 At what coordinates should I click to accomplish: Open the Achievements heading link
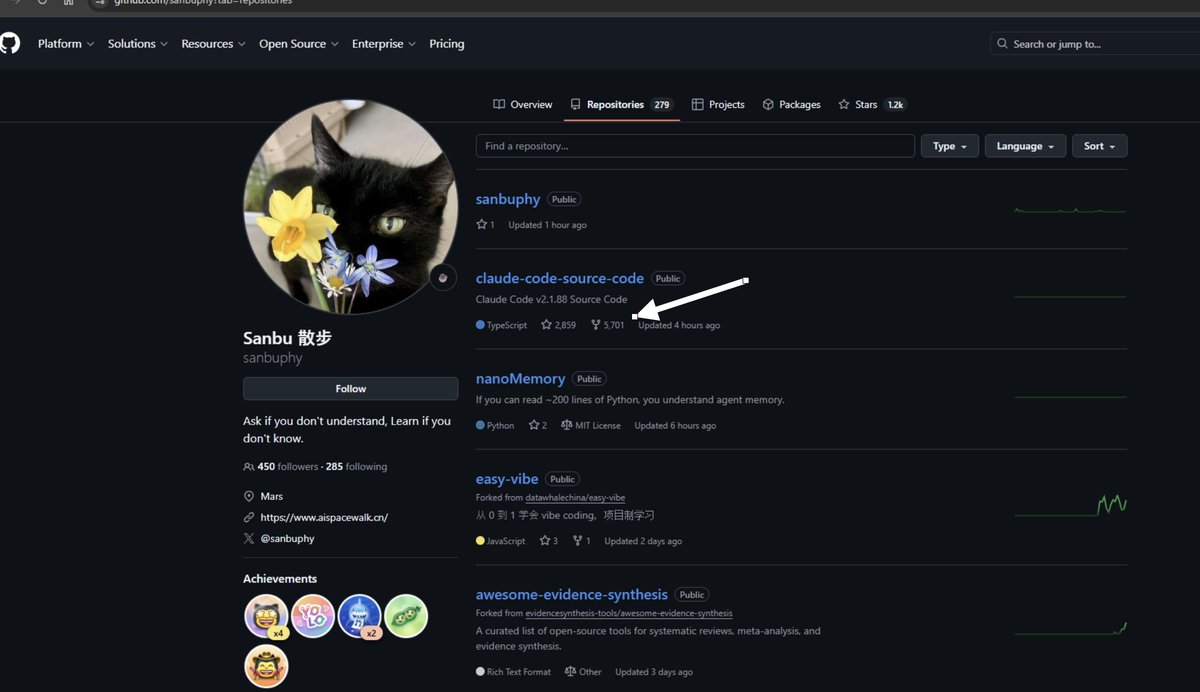[280, 579]
